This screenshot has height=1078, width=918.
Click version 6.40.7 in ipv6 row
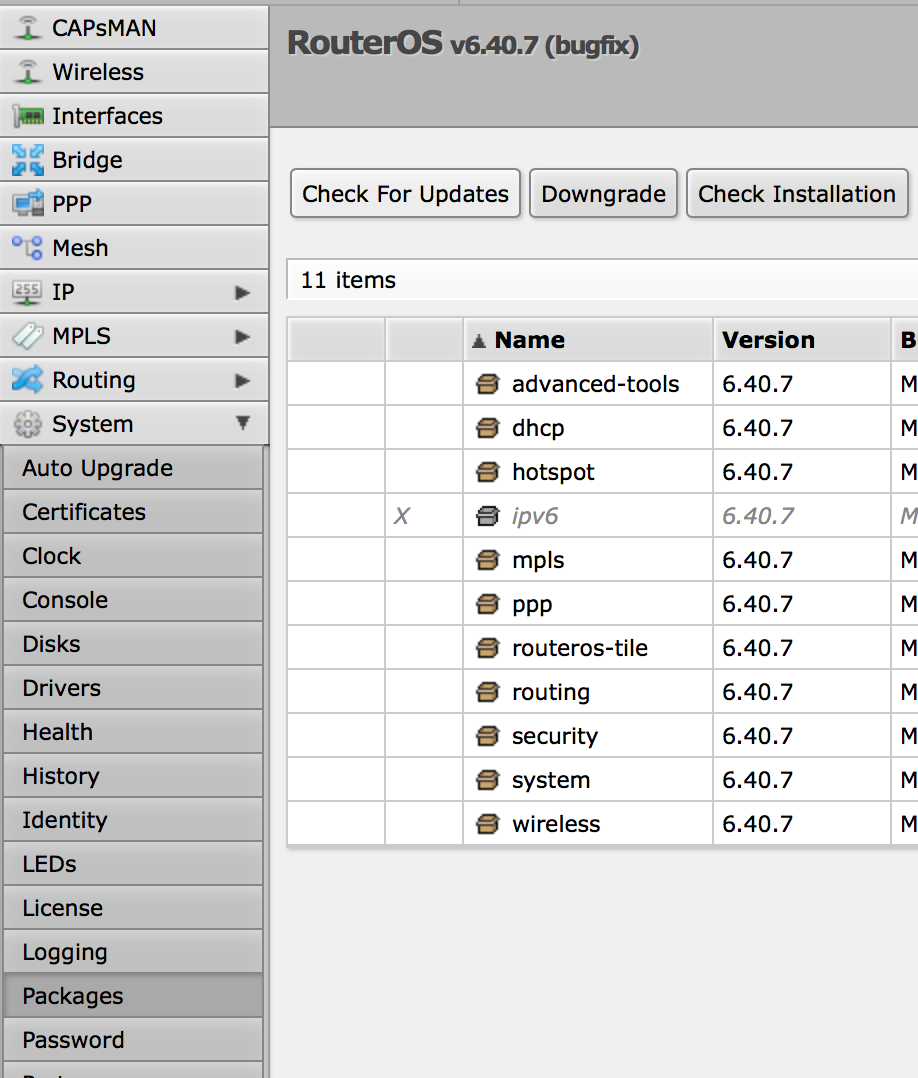click(x=757, y=516)
